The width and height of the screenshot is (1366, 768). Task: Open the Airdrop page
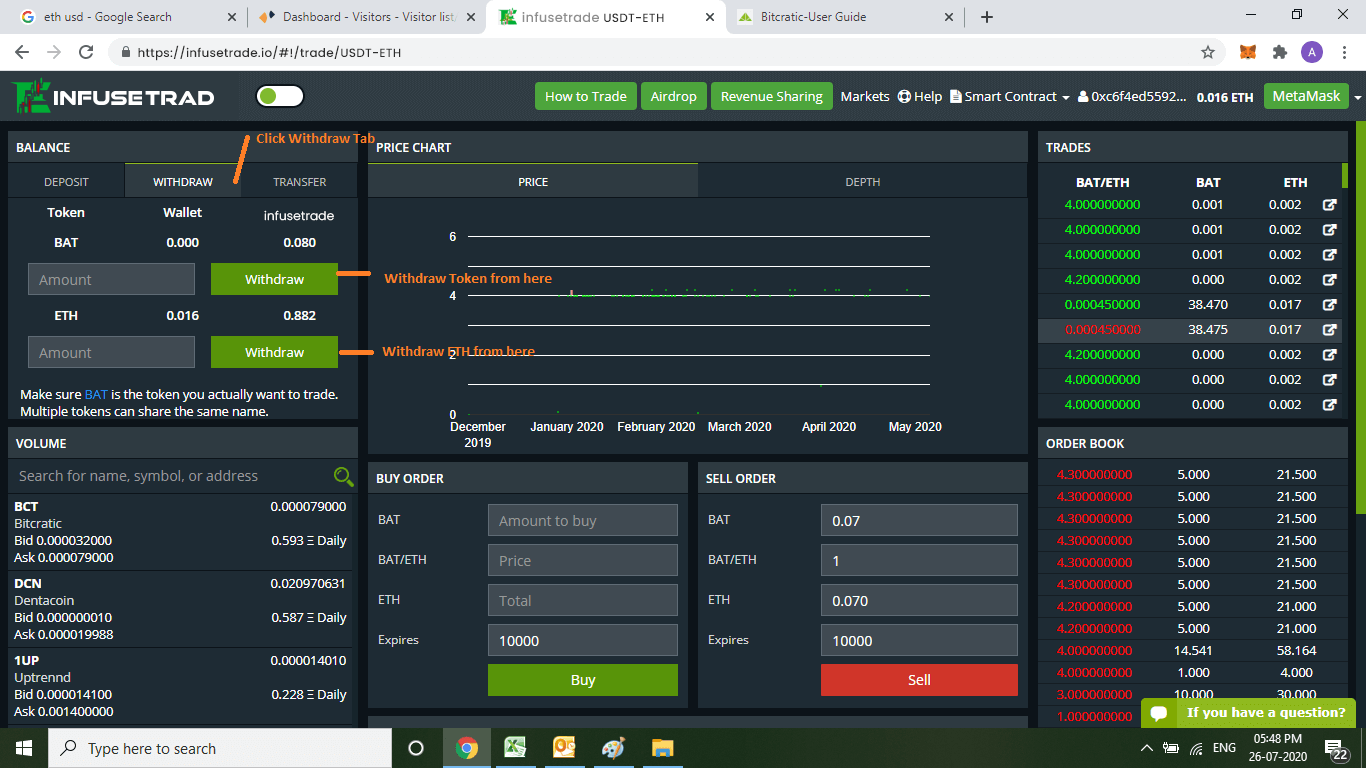pyautogui.click(x=673, y=96)
